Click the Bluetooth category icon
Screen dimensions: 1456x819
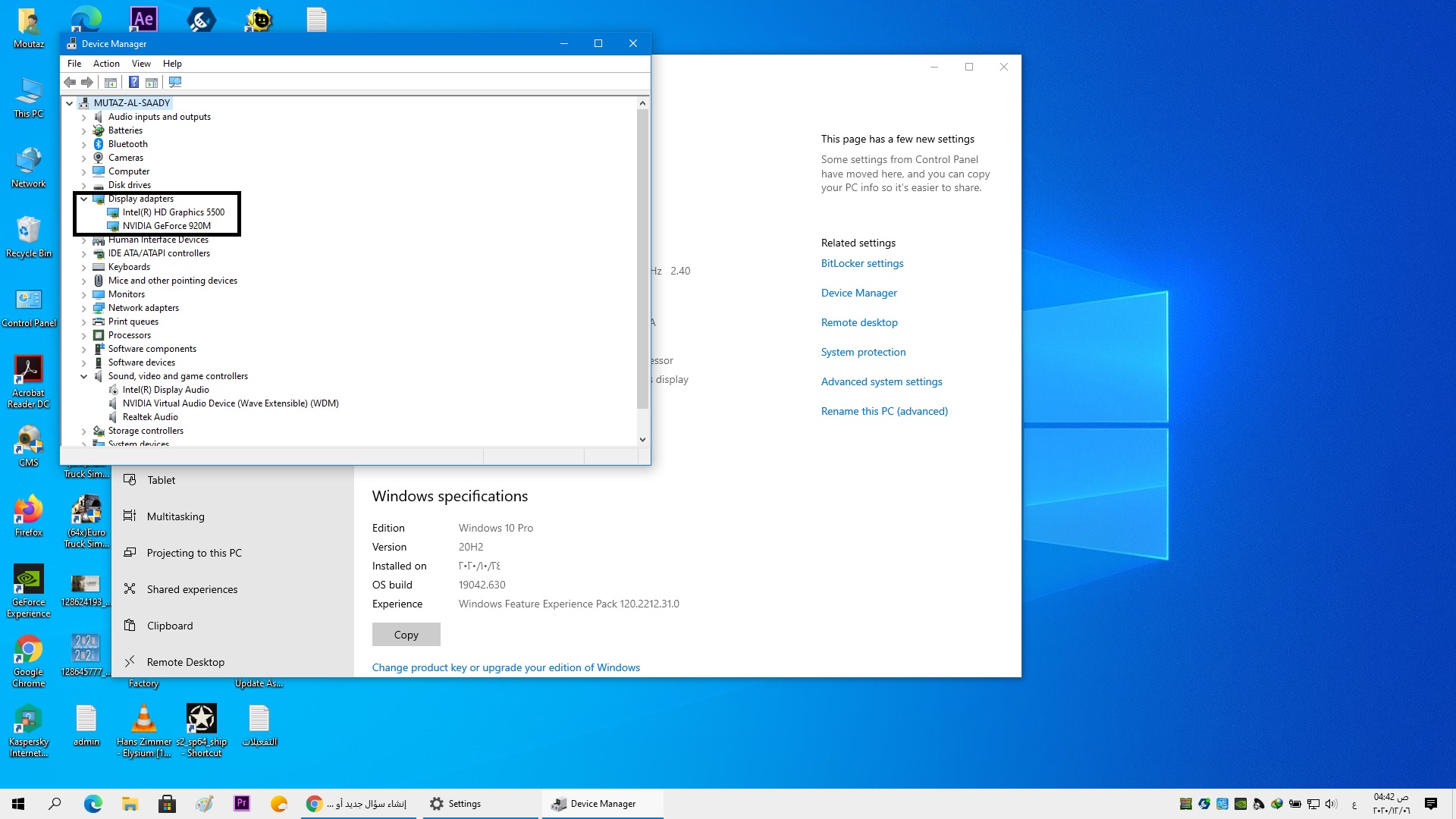tap(99, 144)
